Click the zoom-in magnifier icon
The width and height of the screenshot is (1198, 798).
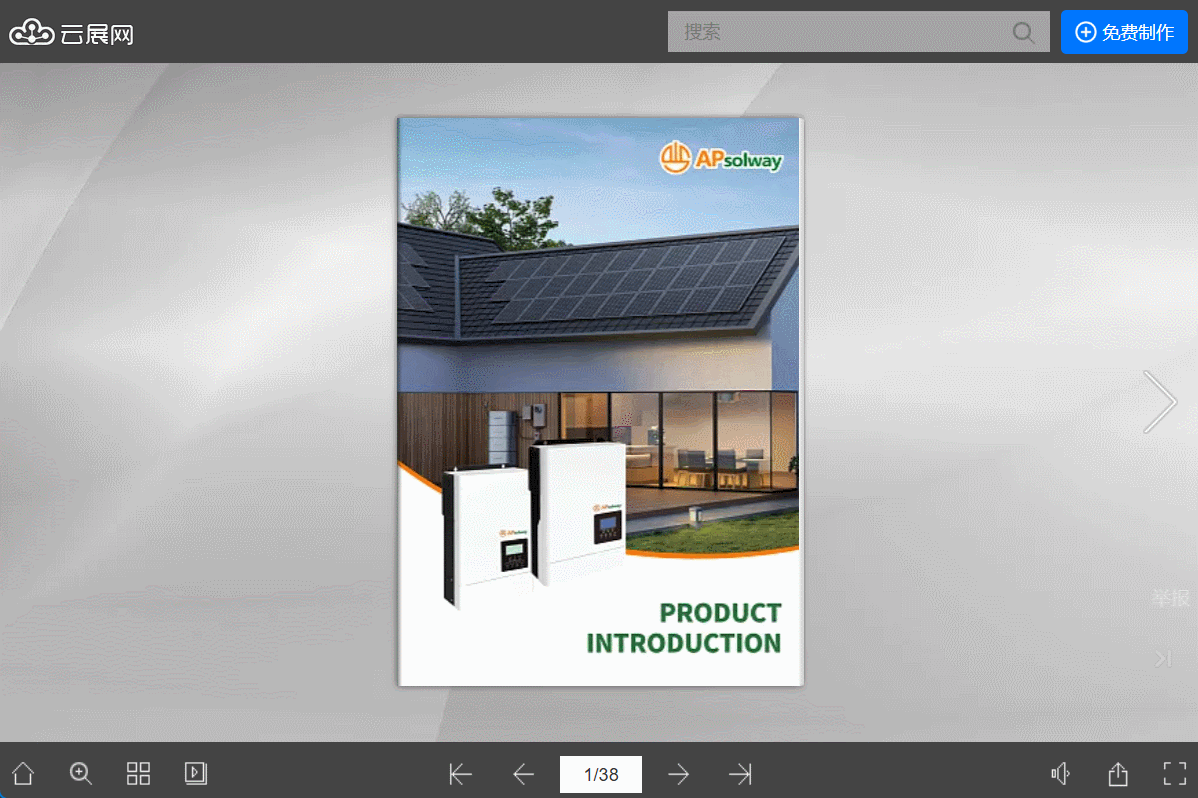(x=81, y=773)
